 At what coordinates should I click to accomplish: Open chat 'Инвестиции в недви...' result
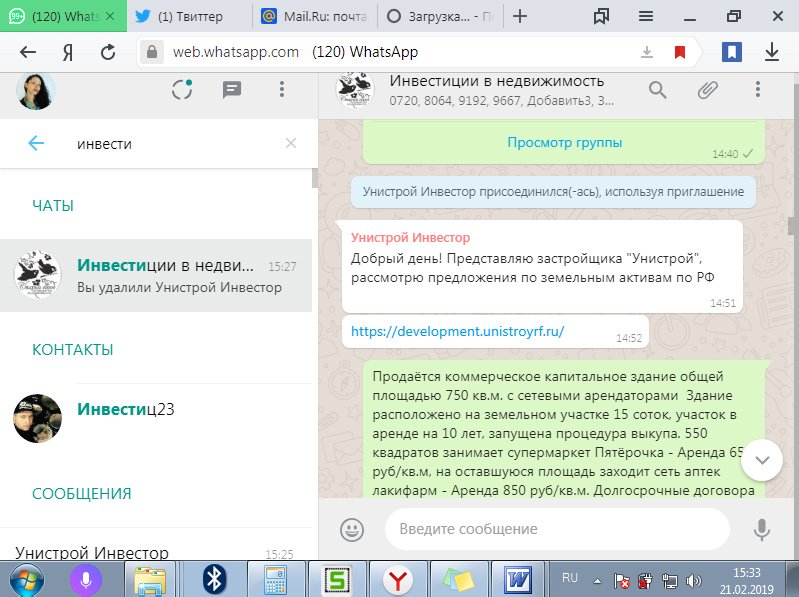(156, 275)
